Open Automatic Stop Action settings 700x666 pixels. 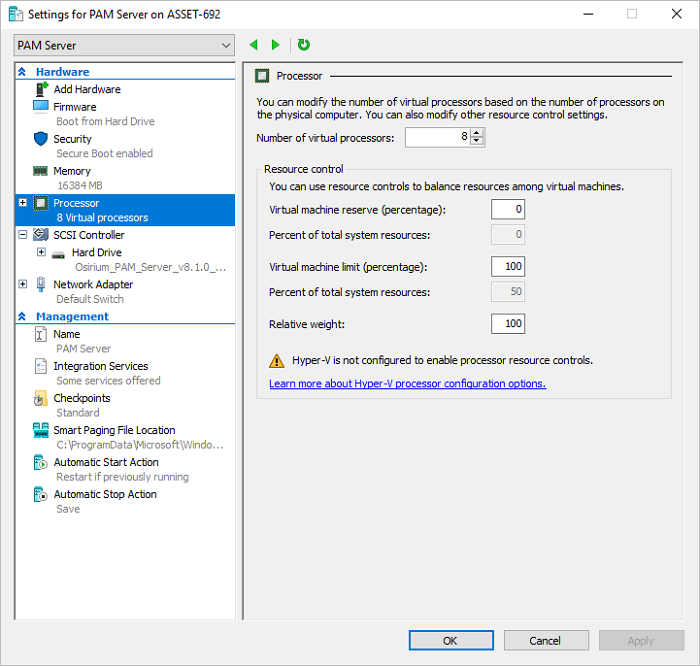pyautogui.click(x=105, y=495)
